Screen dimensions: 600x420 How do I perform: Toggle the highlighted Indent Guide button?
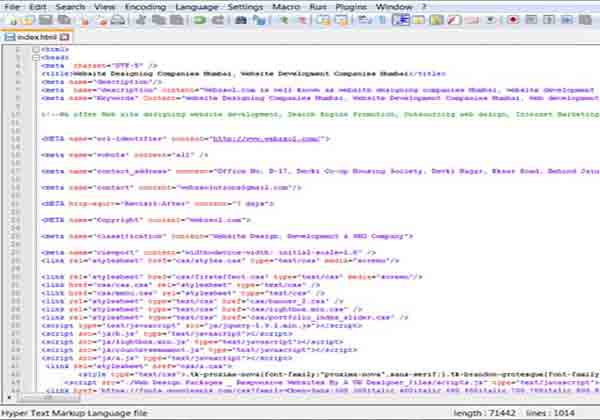[401, 20]
